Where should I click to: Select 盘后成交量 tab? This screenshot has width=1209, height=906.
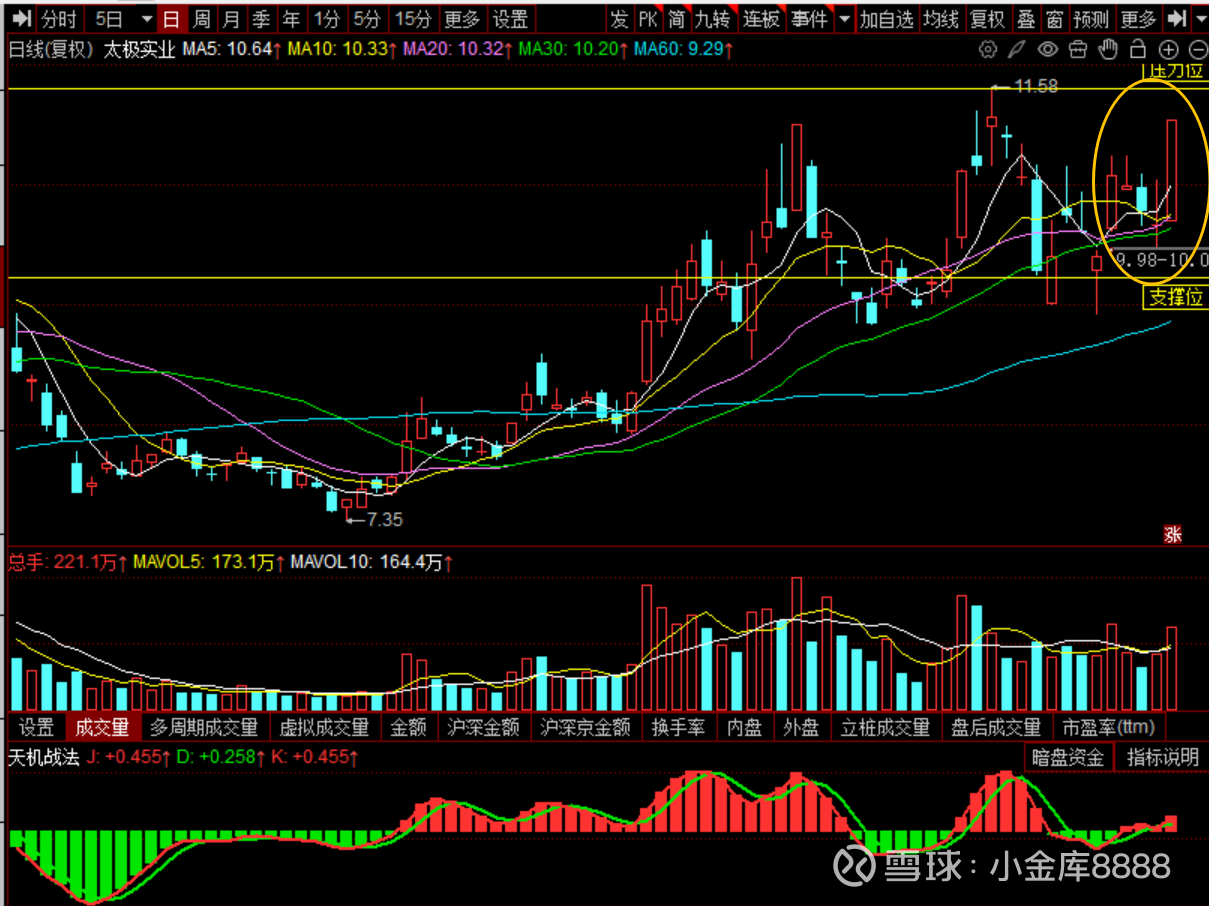[996, 727]
